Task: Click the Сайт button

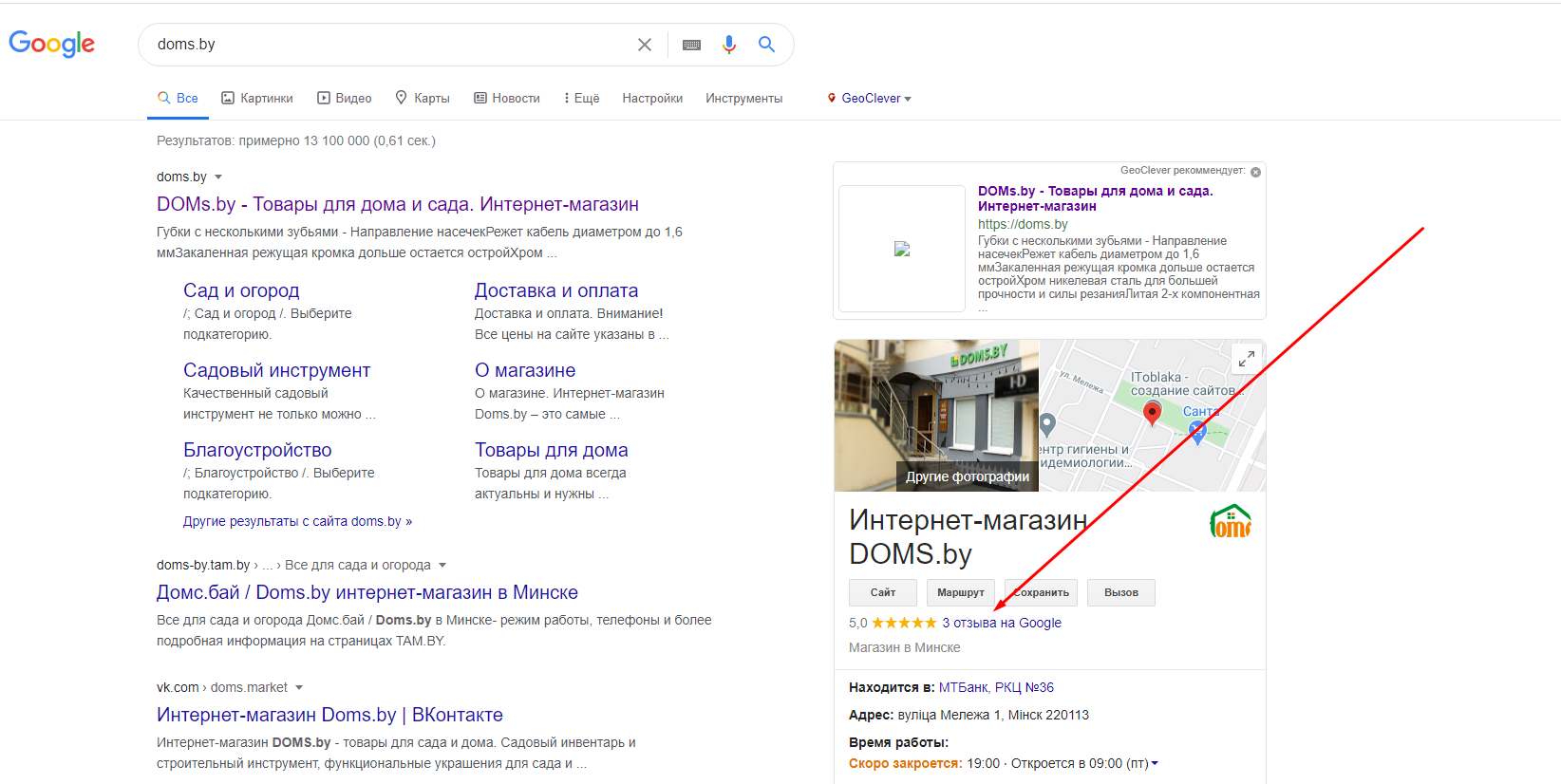Action: point(883,592)
